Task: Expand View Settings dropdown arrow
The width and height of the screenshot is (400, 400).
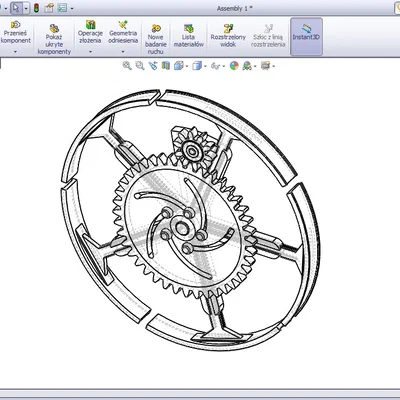Action: (273, 66)
